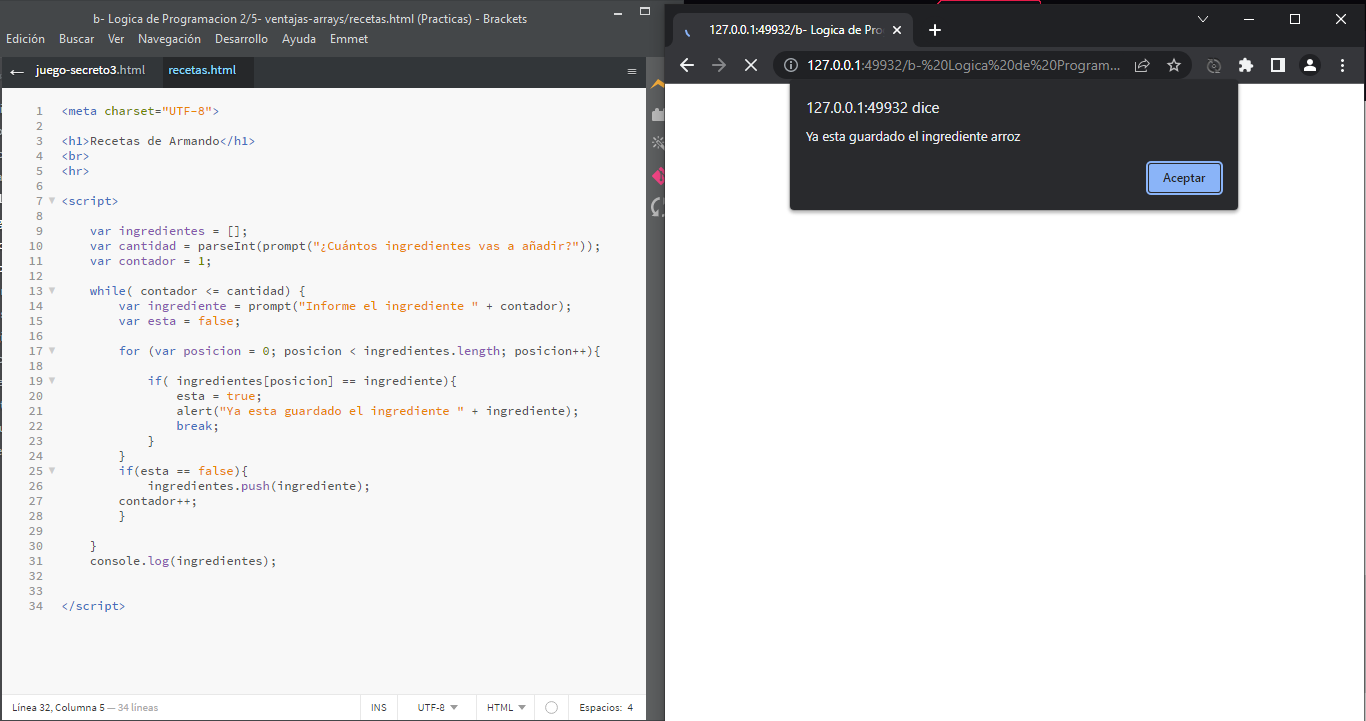Screen dimensions: 1366x721
Task: Open the Emmet menu
Action: coord(349,39)
